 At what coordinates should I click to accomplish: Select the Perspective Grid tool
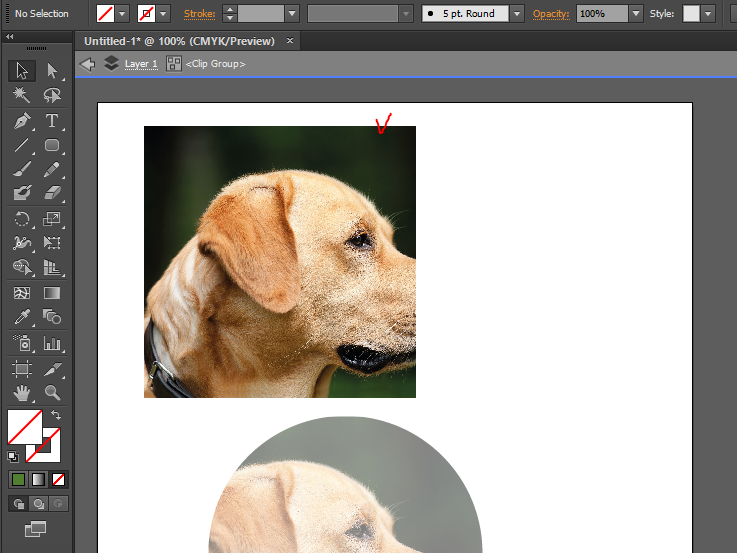(x=52, y=267)
